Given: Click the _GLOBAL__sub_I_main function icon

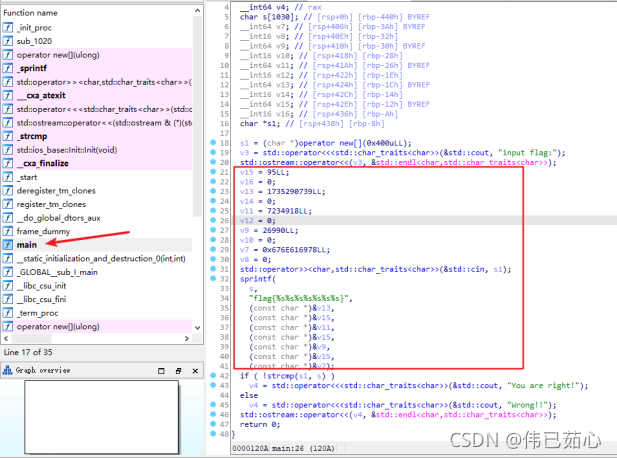Looking at the screenshot, I should pos(7,272).
